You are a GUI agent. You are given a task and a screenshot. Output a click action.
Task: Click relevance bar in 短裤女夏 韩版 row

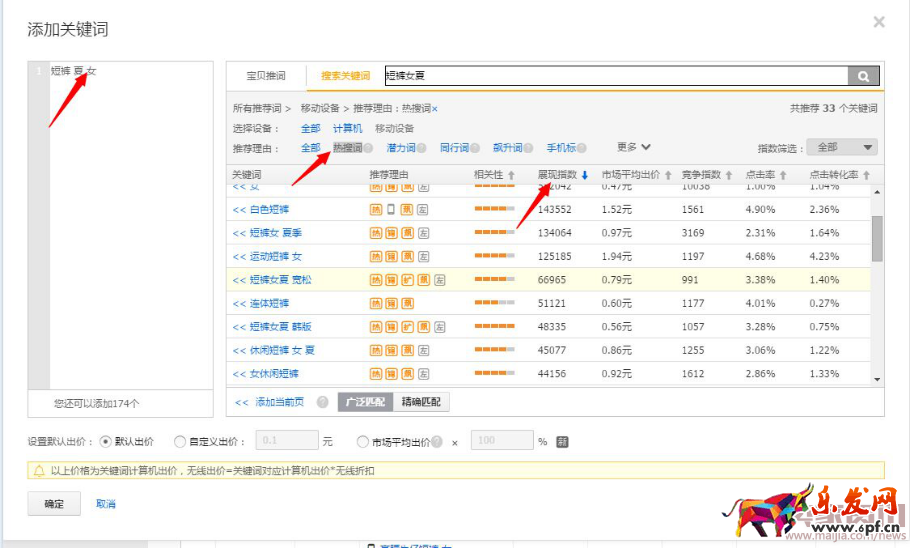494,326
